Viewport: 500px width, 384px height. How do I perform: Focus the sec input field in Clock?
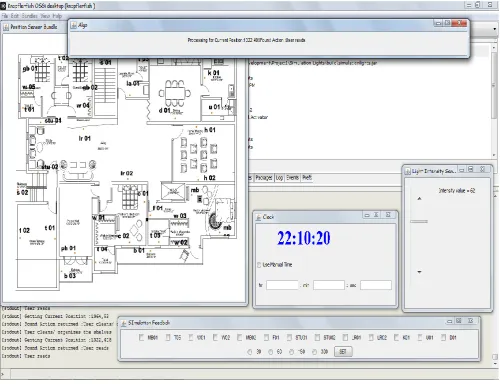(x=376, y=285)
